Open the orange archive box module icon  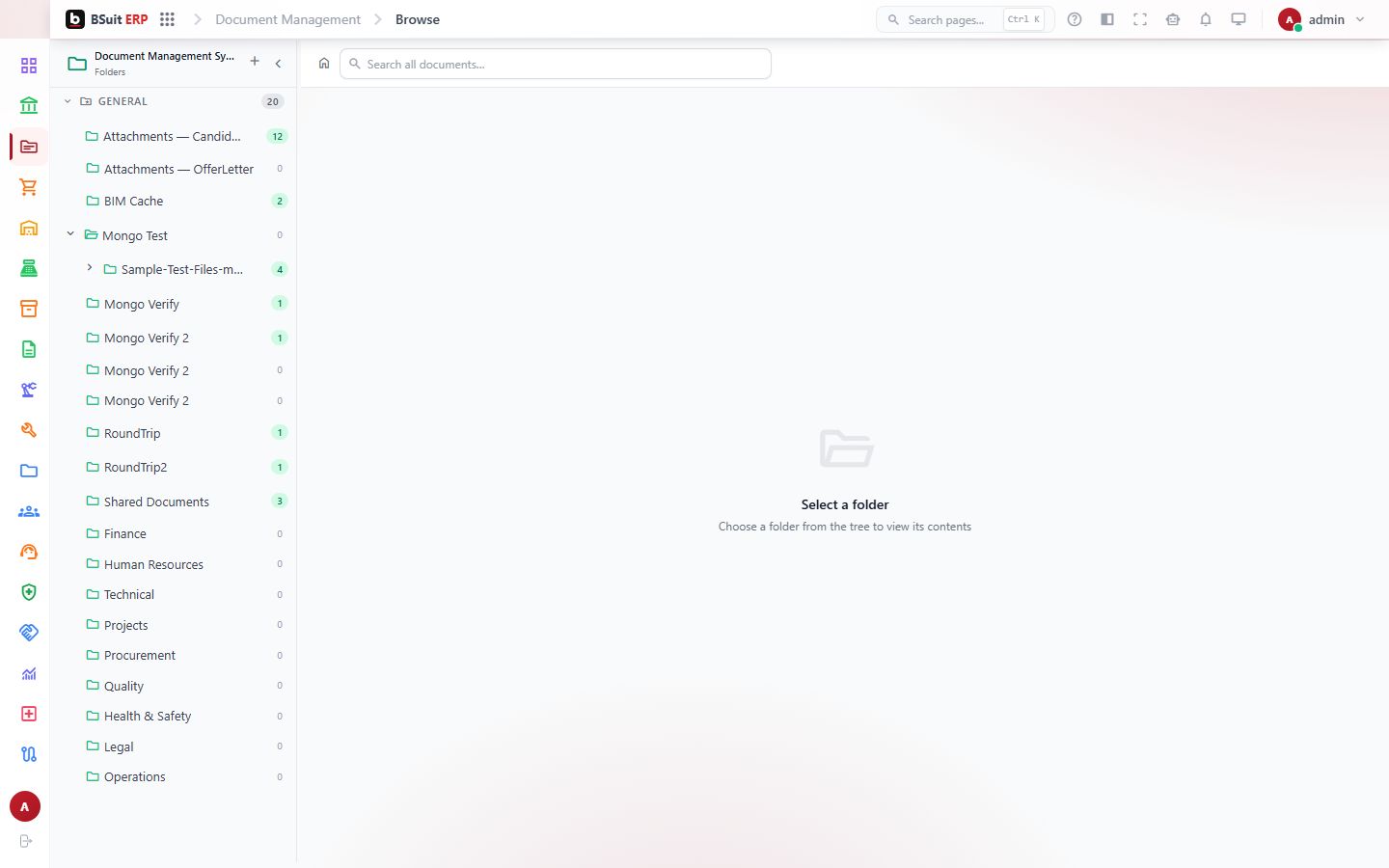click(x=29, y=309)
